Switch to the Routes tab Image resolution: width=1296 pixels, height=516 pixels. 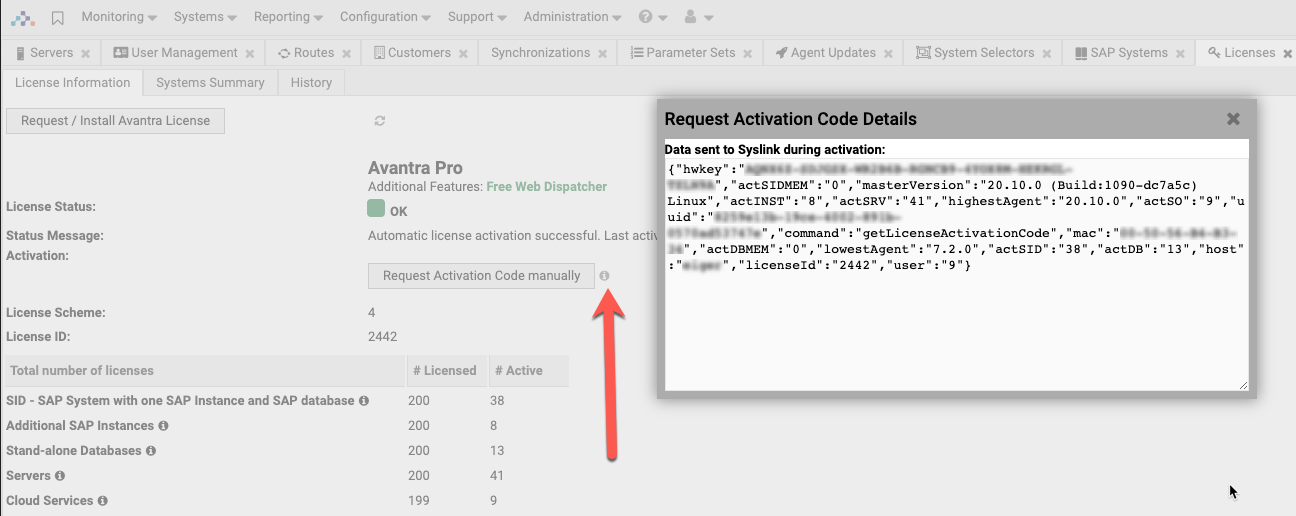[306, 53]
